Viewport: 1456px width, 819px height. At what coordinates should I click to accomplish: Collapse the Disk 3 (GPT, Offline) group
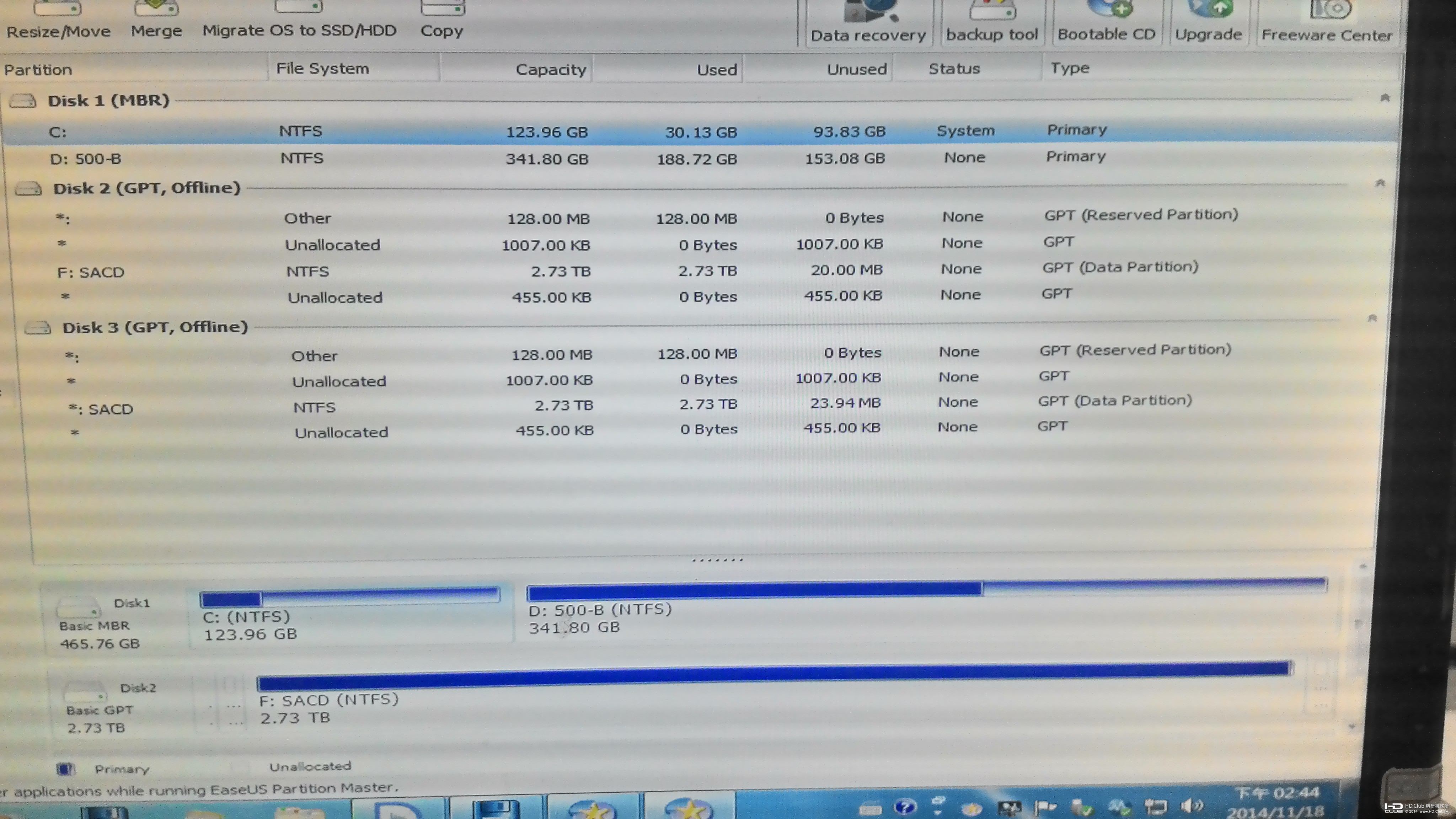1372,318
